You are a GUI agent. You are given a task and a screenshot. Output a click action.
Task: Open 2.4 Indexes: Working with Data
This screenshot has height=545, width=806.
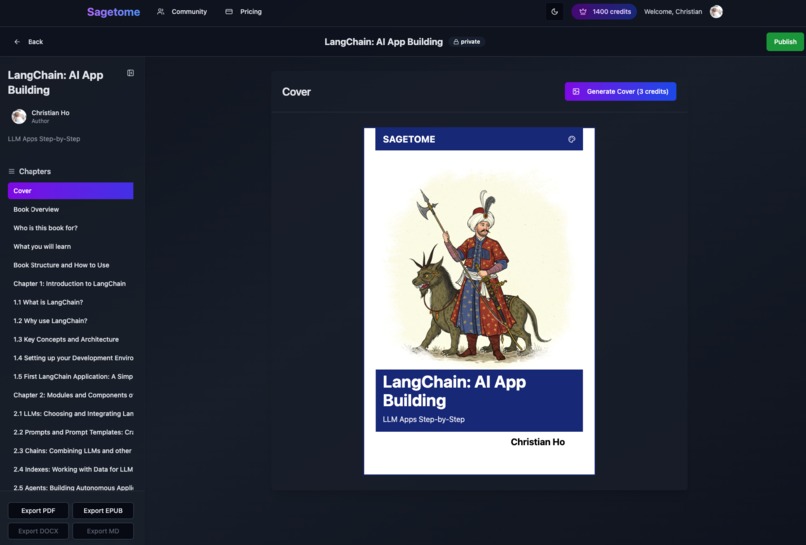pos(70,469)
